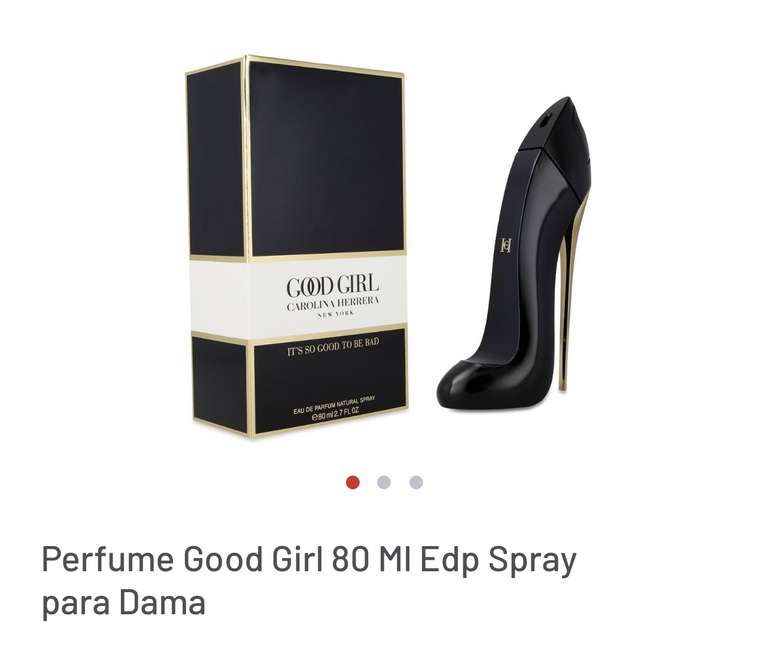Go to the third carousel dot

coord(416,482)
